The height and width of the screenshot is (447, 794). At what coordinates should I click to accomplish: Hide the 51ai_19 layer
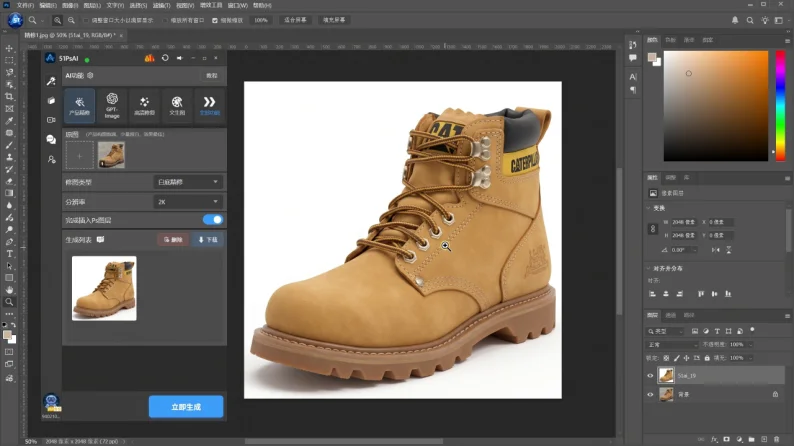click(650, 376)
